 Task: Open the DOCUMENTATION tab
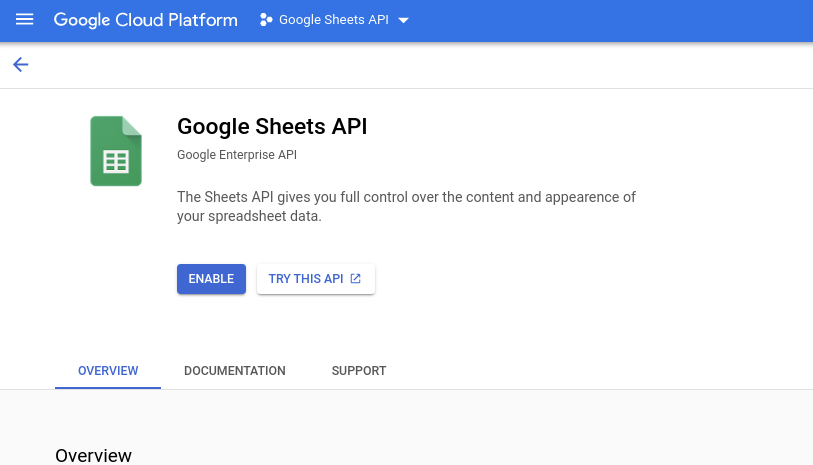(x=235, y=371)
